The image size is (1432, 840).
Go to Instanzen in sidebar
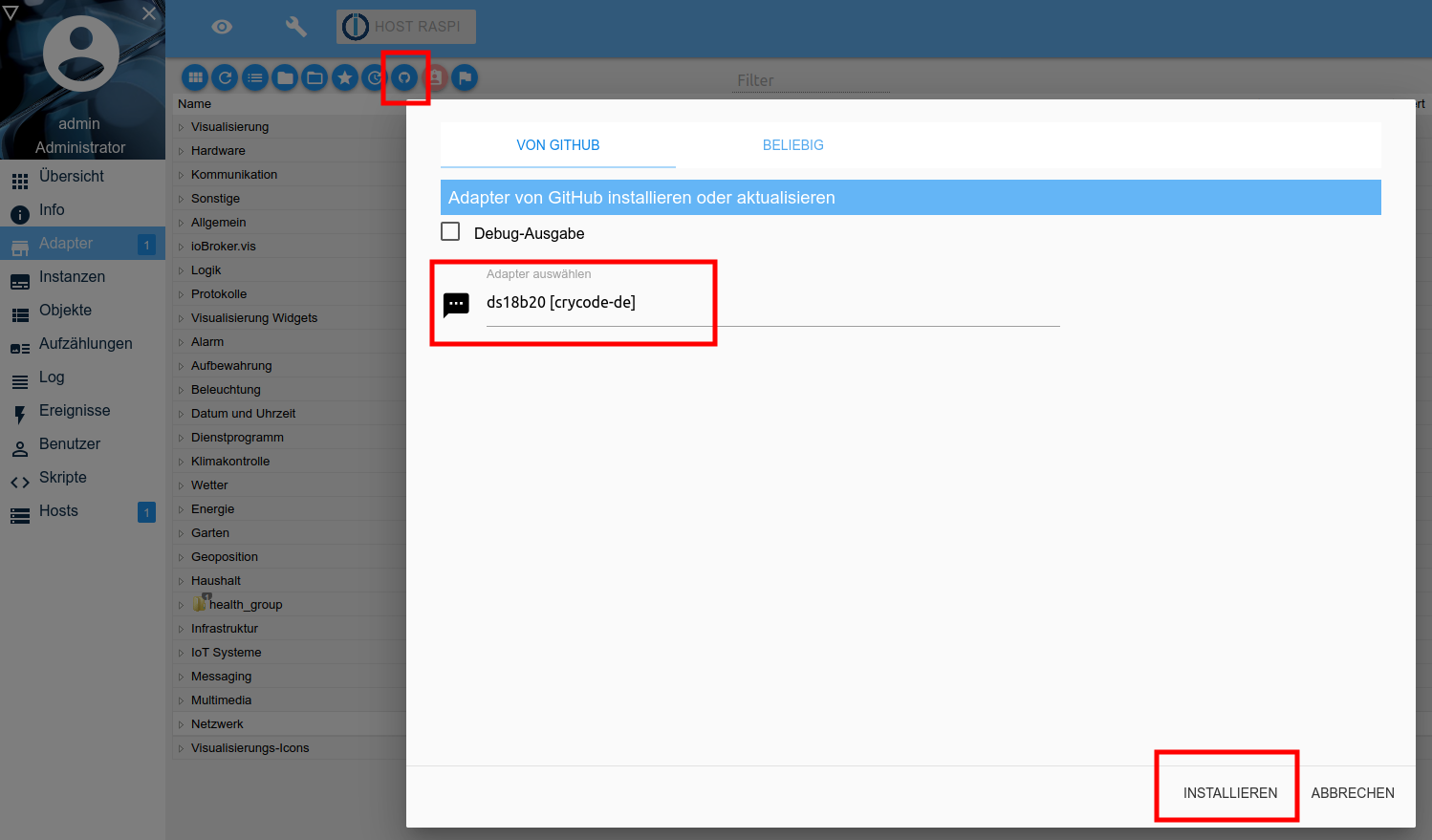pos(82,277)
